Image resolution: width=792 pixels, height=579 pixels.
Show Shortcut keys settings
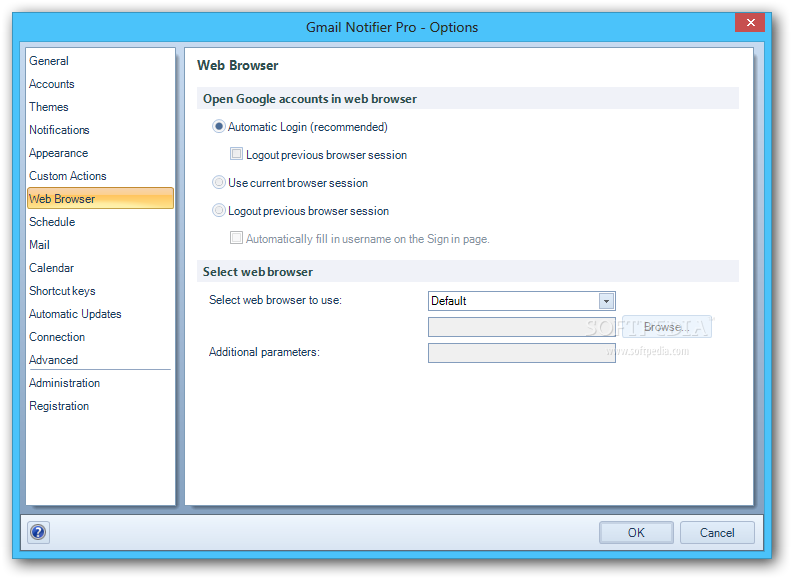62,291
